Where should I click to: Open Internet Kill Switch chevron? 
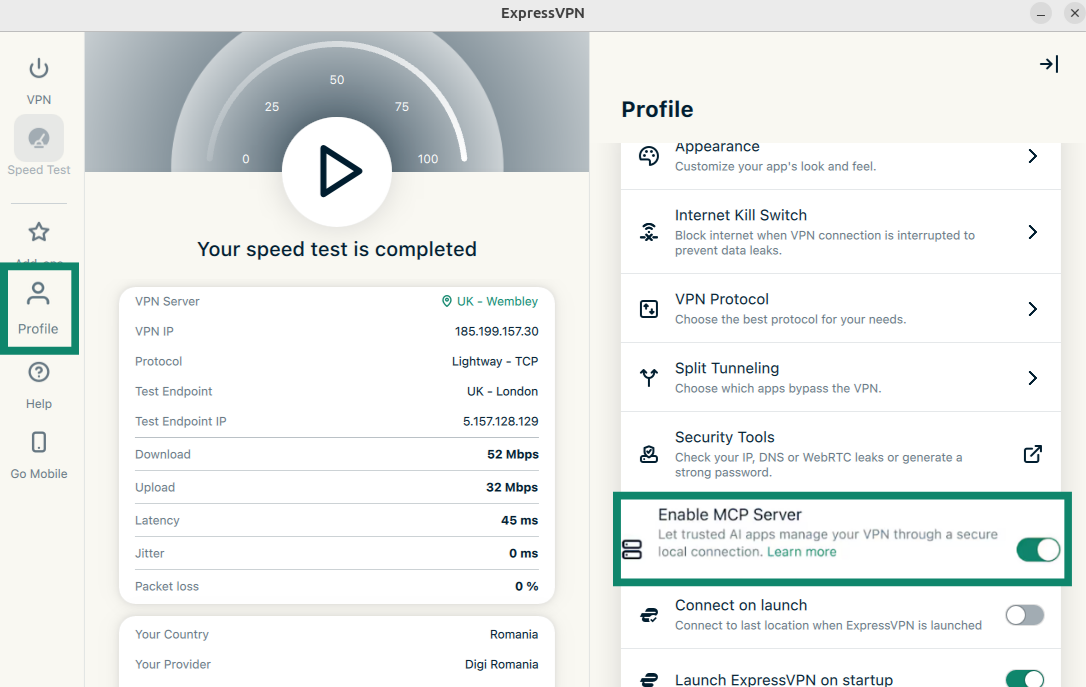click(x=1033, y=232)
